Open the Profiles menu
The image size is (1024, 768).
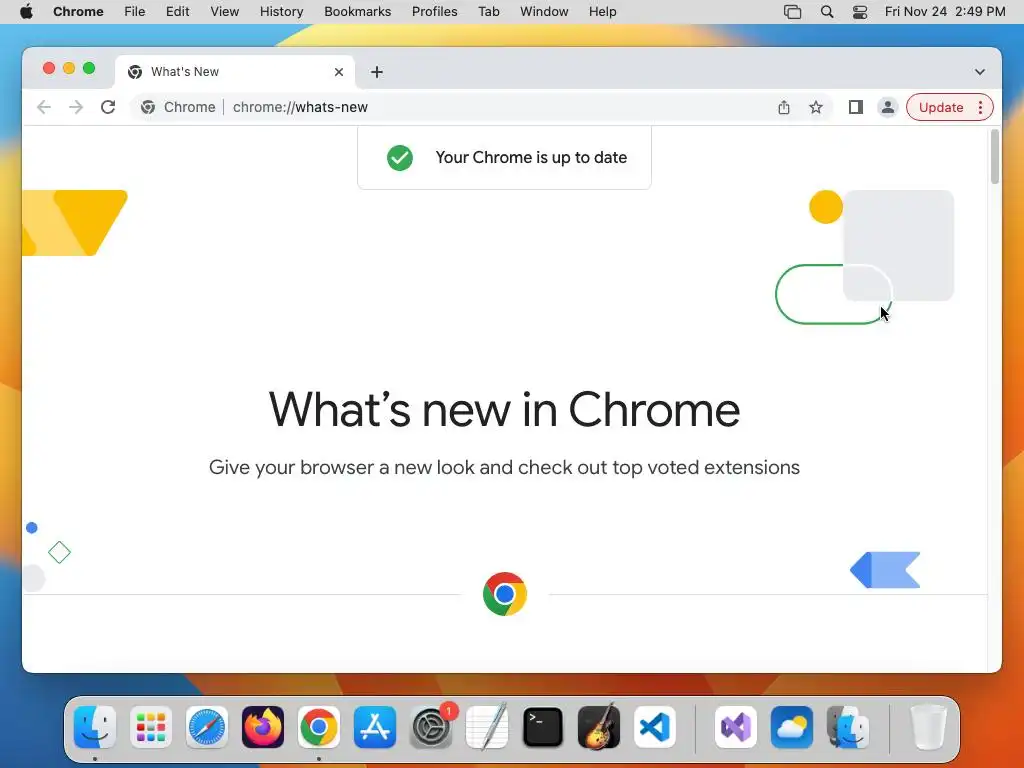pos(434,12)
